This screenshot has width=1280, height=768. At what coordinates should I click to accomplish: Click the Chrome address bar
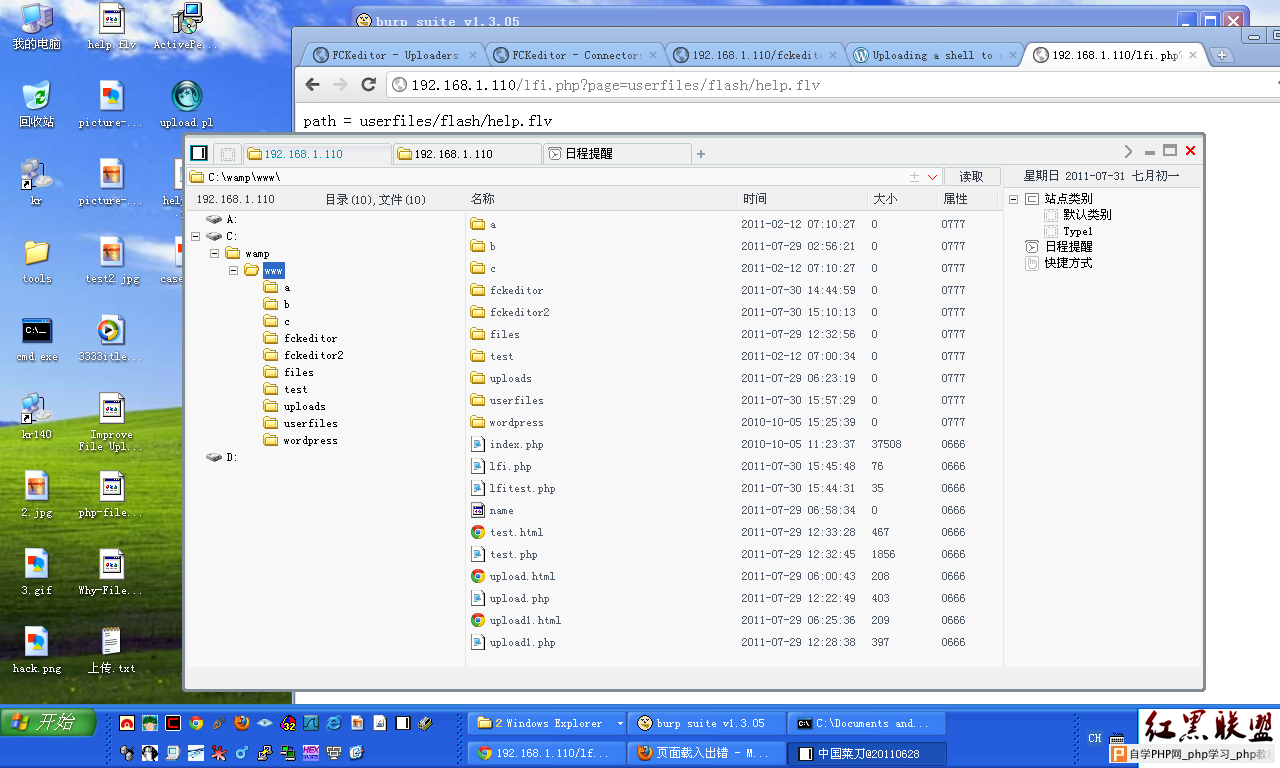[830, 85]
